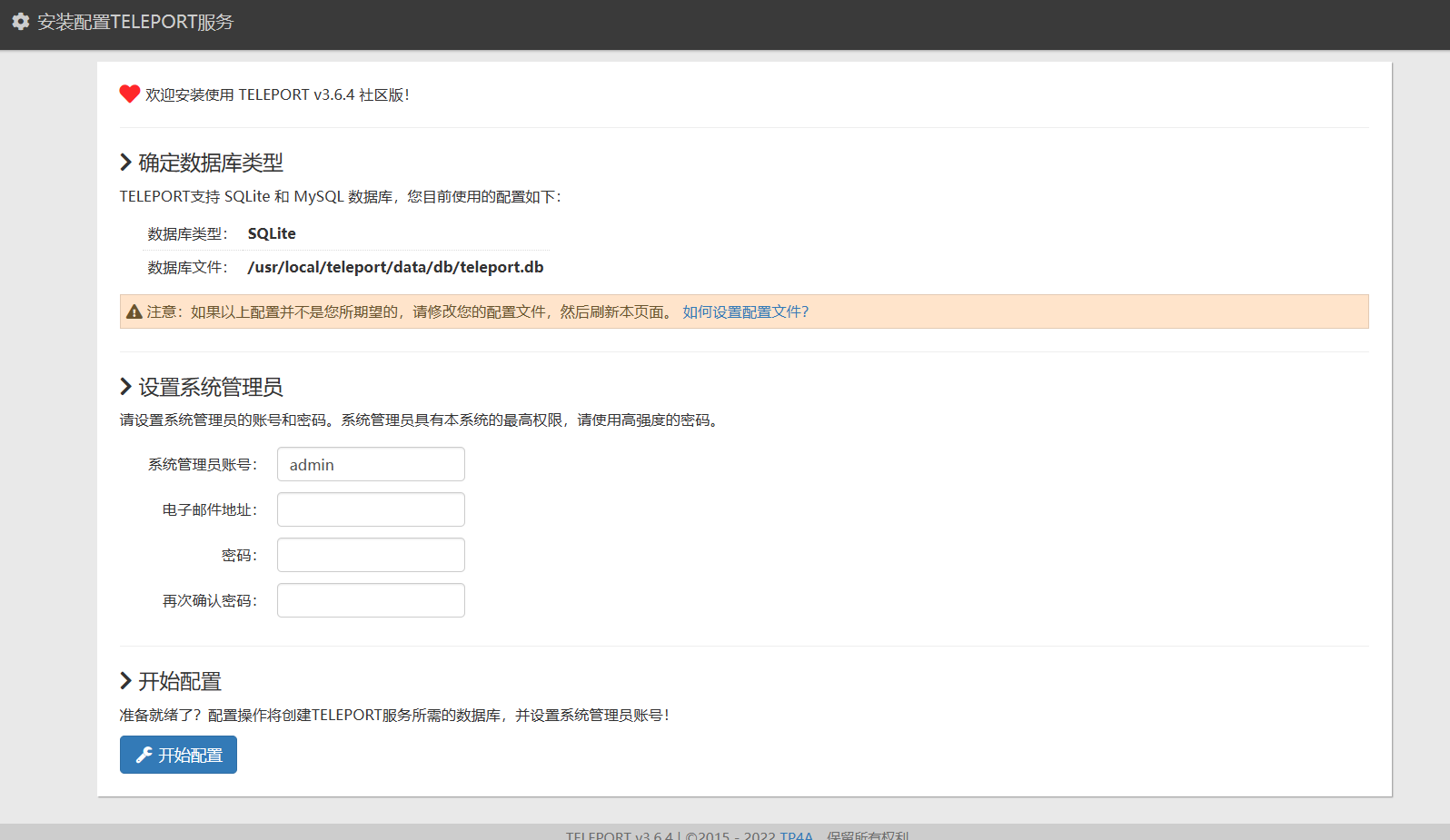Click the 系统管理员账号: label

[x=204, y=465]
